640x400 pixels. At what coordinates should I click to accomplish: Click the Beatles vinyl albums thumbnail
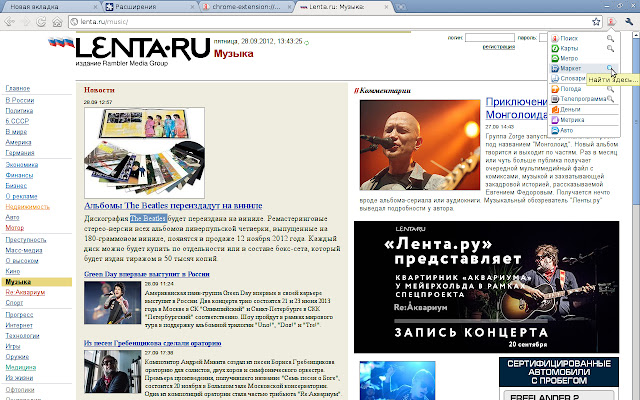[x=144, y=153]
